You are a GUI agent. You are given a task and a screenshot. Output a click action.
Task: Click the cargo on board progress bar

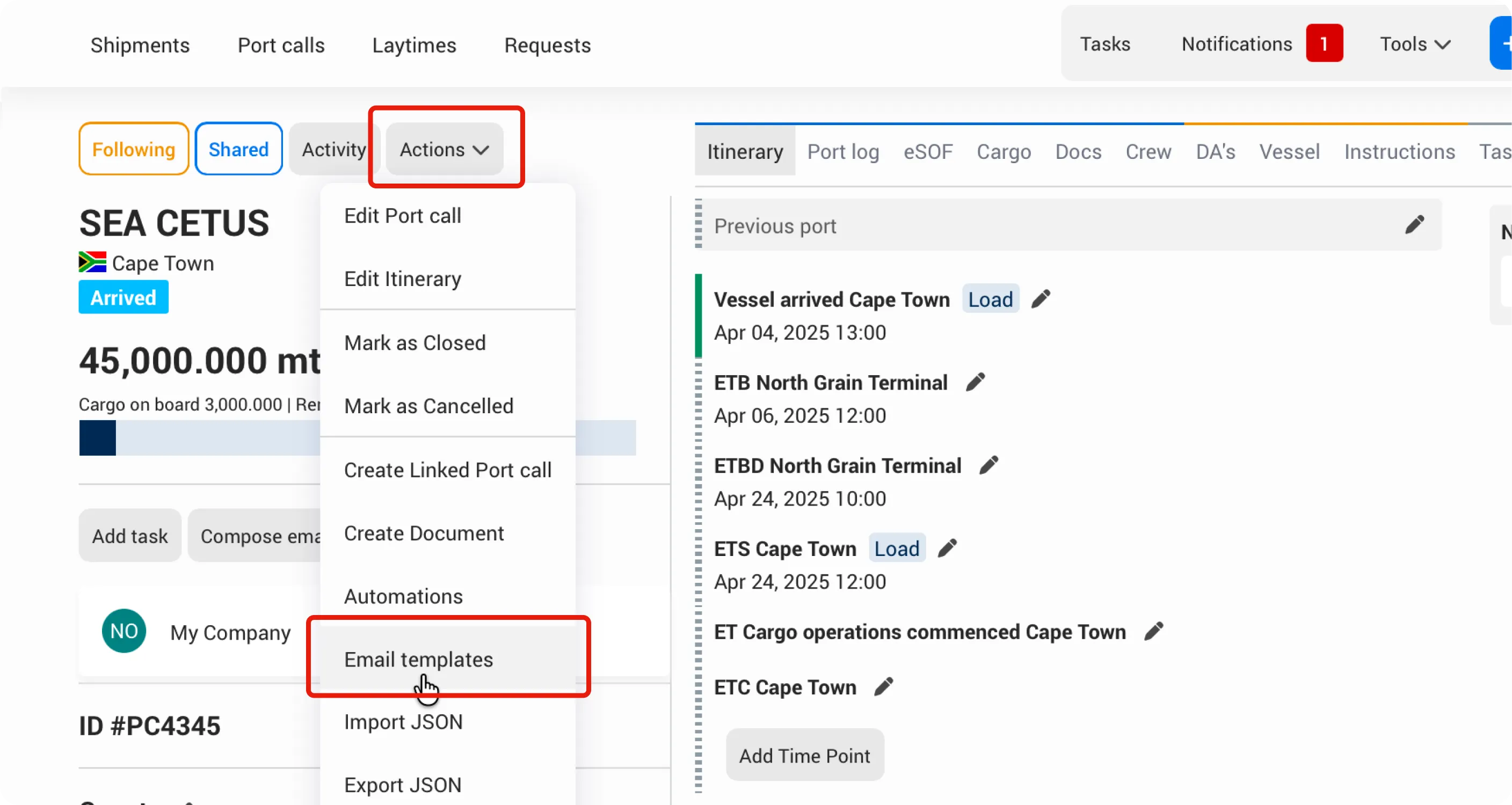[x=358, y=438]
